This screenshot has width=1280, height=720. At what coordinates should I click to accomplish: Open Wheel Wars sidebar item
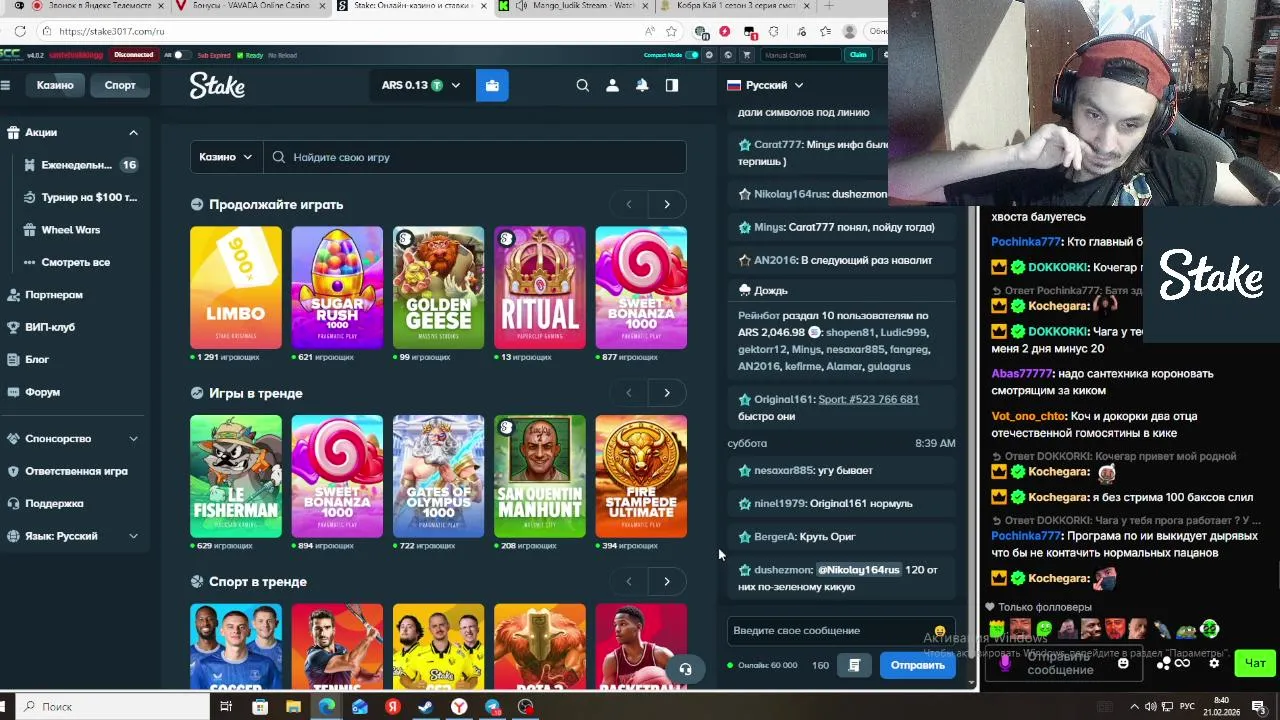(80, 230)
